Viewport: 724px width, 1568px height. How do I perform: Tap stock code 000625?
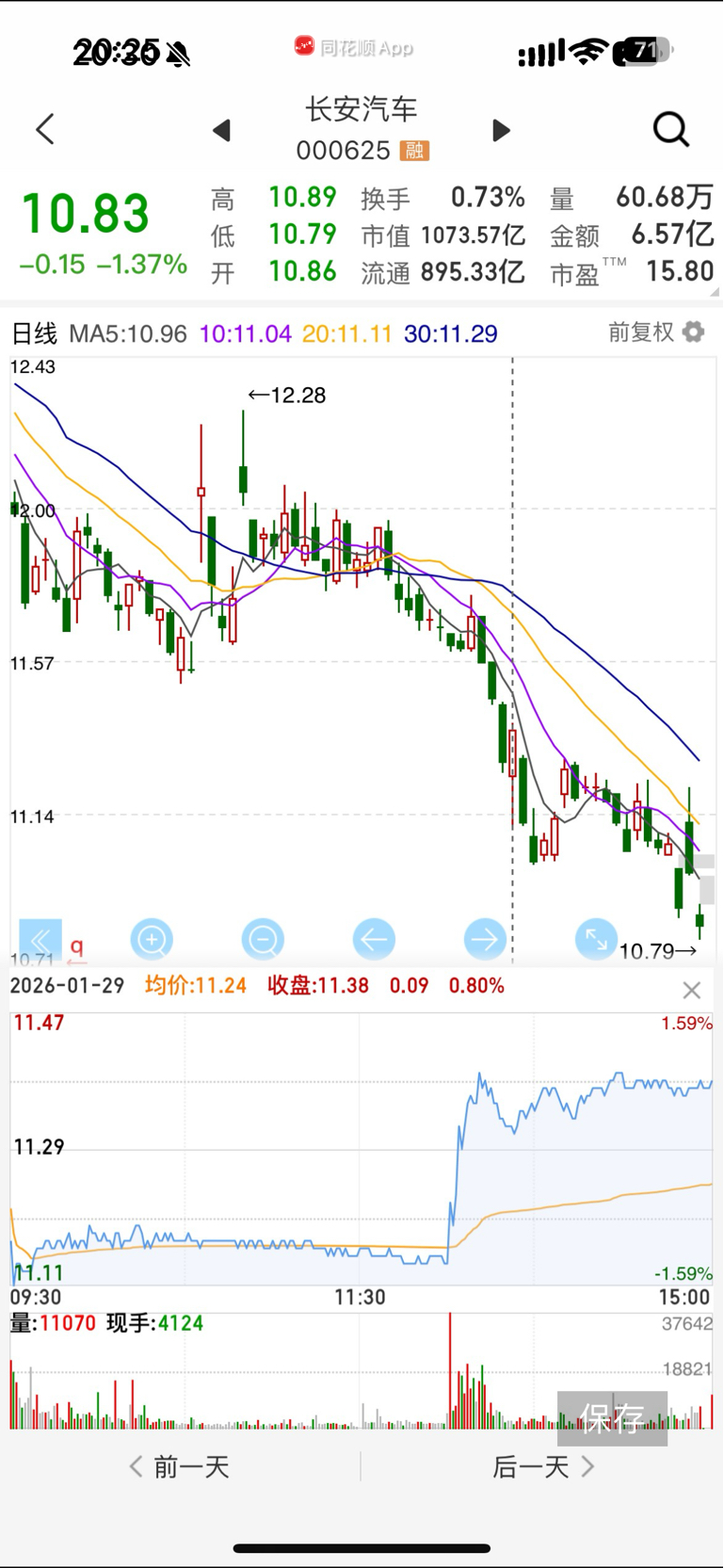click(x=343, y=151)
